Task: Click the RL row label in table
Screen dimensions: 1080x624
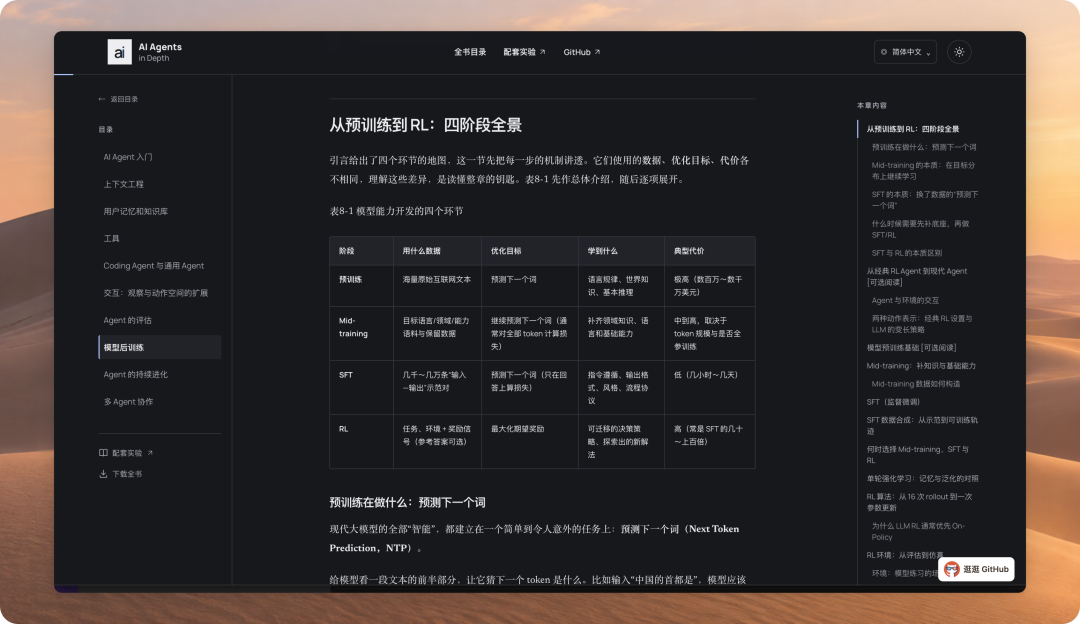Action: point(343,428)
